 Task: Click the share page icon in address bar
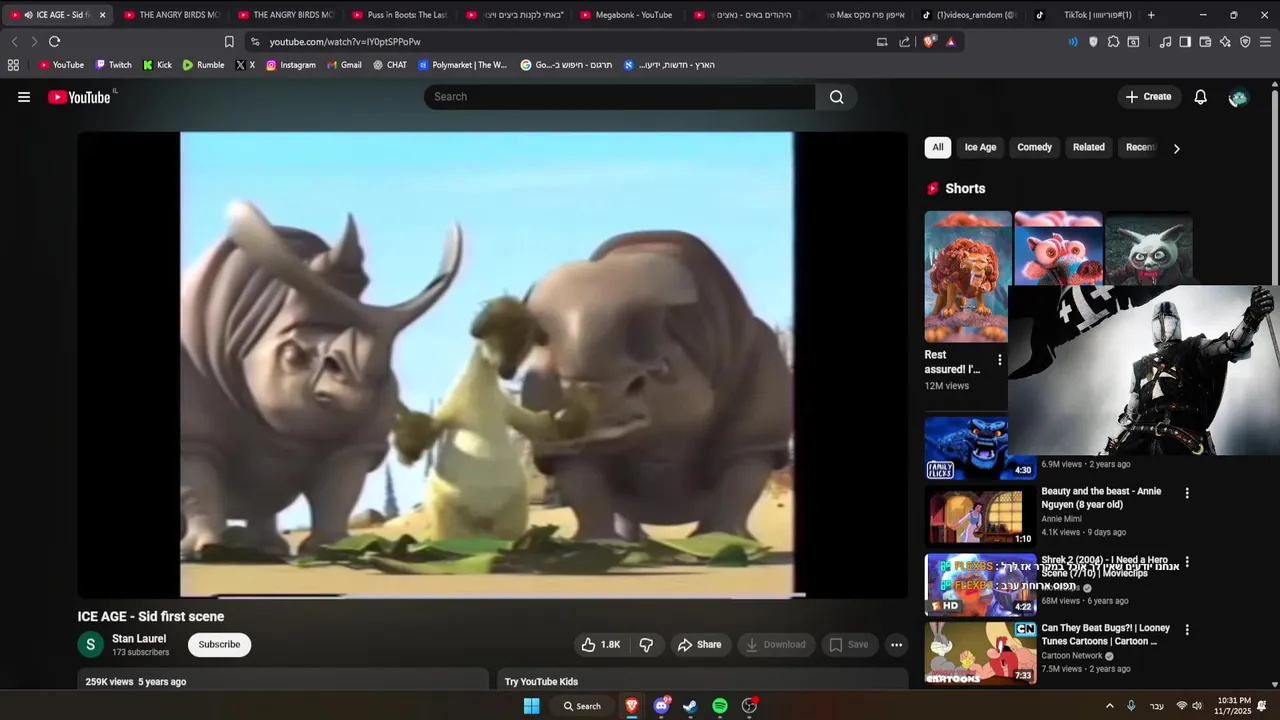[905, 42]
